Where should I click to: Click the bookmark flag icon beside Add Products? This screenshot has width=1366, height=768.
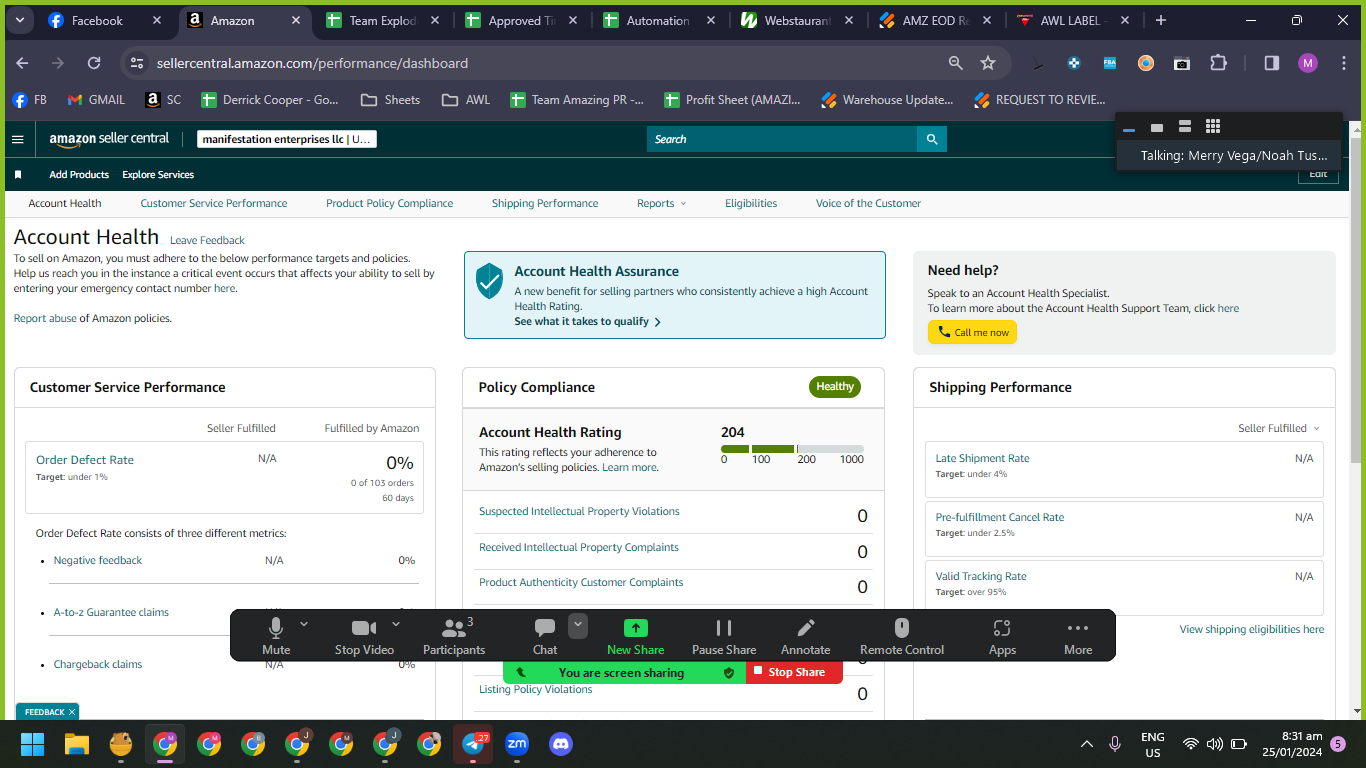point(18,175)
